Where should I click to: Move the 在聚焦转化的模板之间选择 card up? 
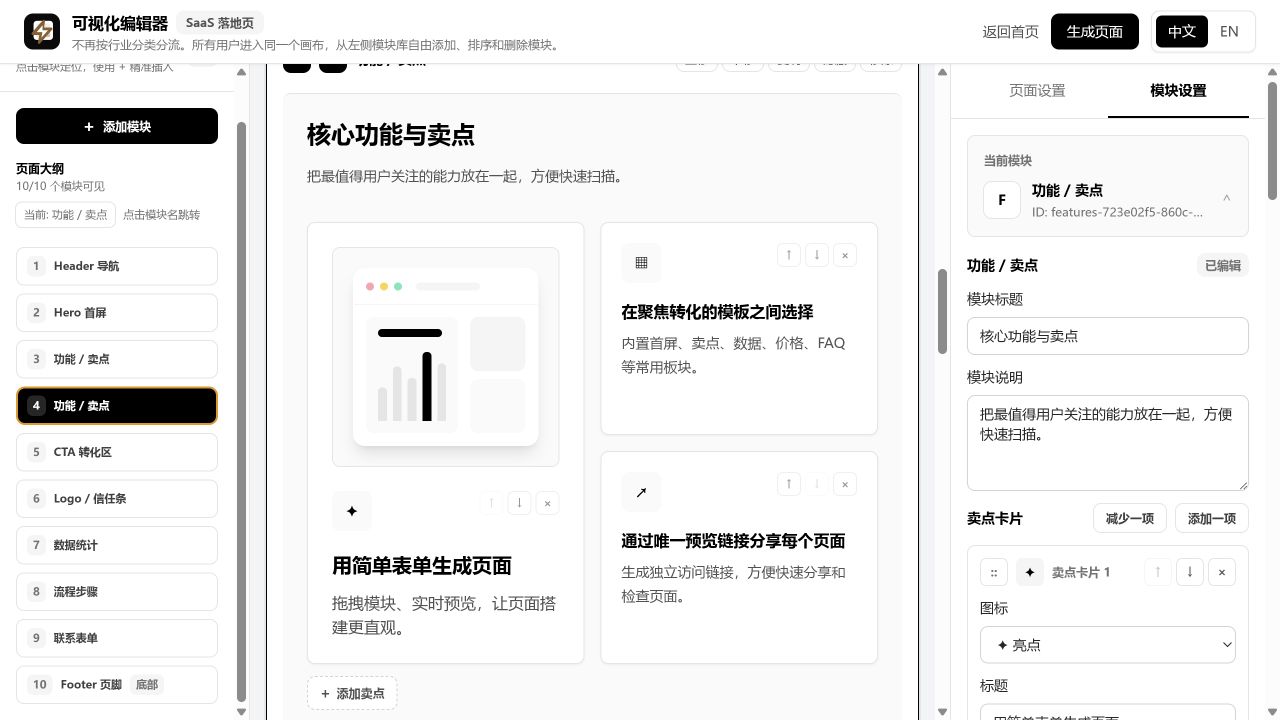click(789, 255)
